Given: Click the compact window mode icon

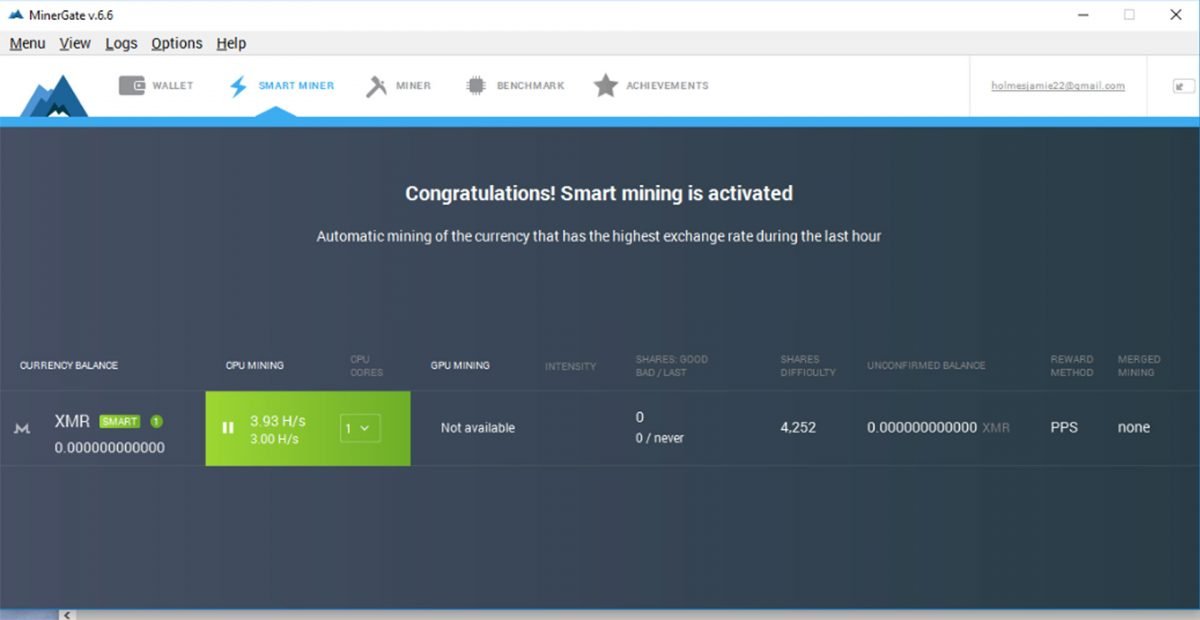Looking at the screenshot, I should 1184,86.
